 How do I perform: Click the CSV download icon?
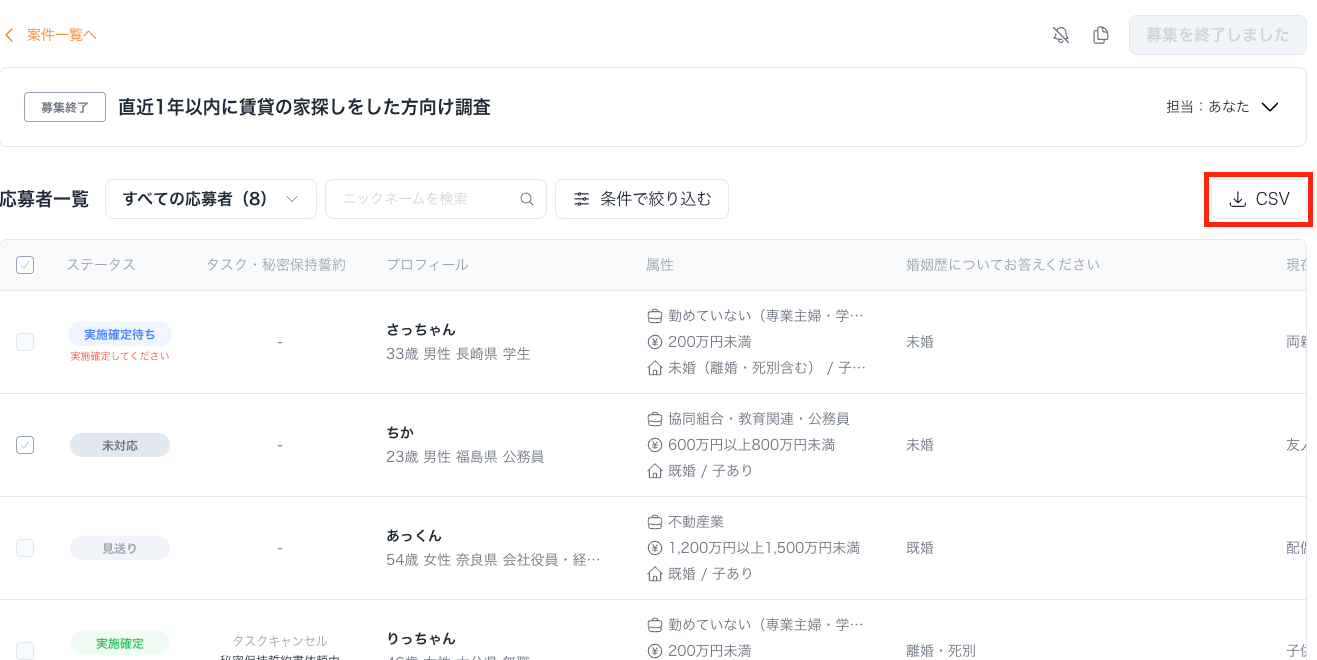(x=1237, y=199)
